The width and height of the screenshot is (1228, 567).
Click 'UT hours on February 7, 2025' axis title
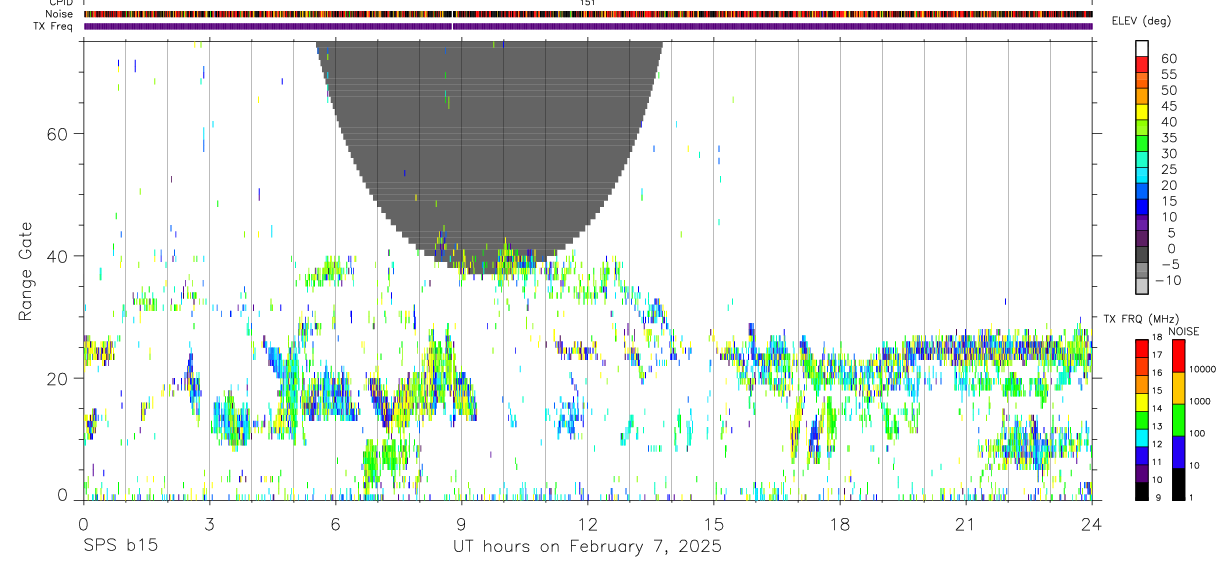(587, 548)
